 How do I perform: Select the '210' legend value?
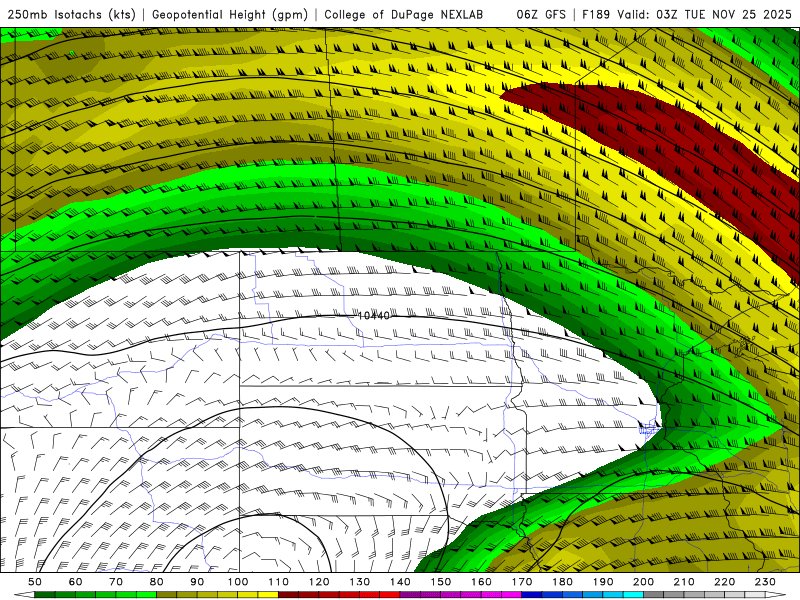click(x=684, y=582)
